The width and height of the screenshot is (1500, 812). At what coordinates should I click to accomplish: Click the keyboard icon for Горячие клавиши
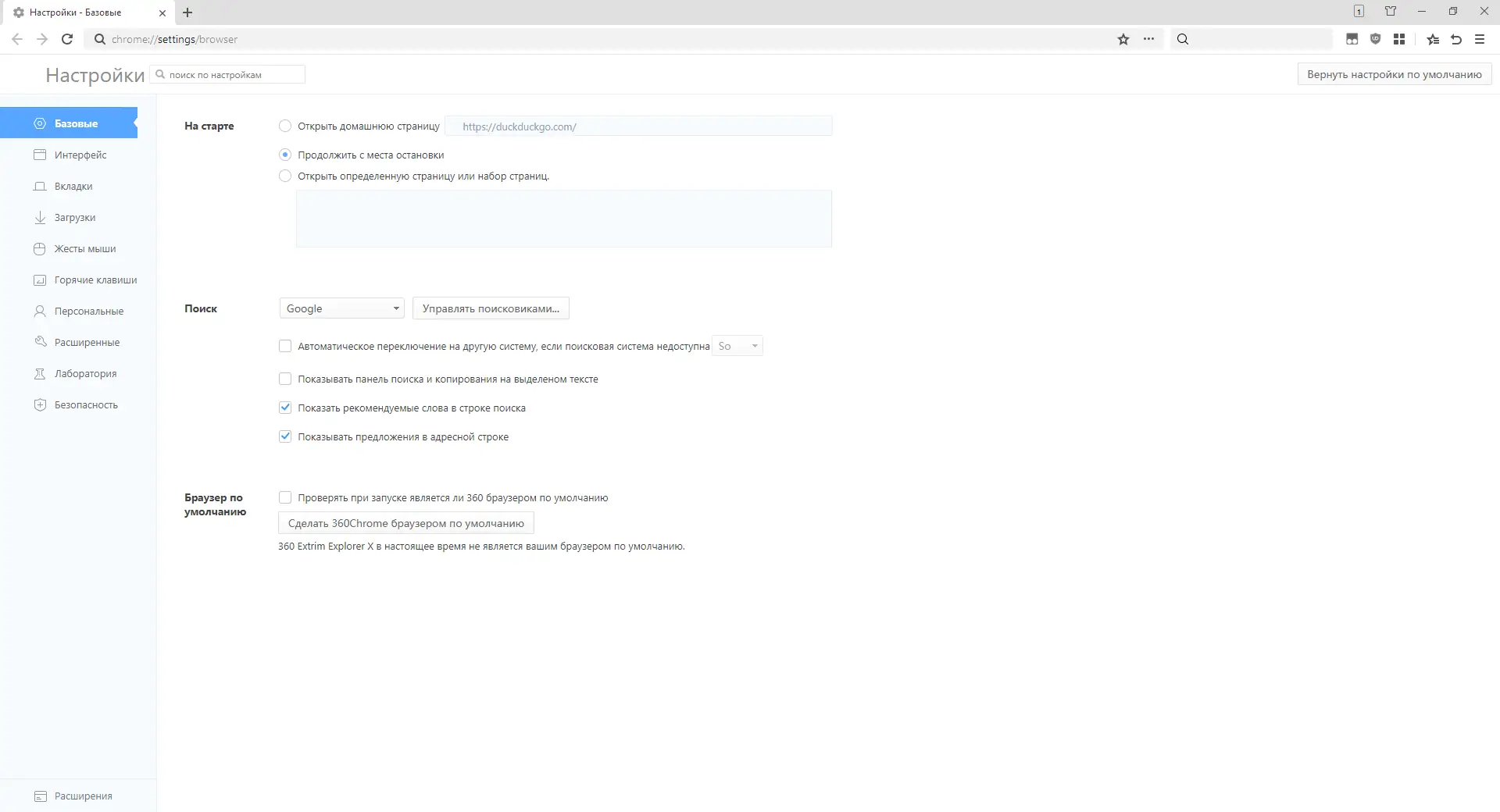click(x=40, y=280)
